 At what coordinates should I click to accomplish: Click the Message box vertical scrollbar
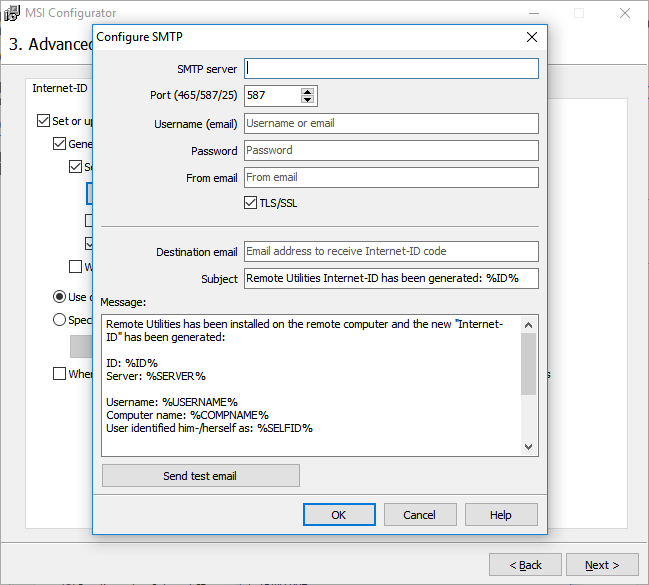coord(529,385)
